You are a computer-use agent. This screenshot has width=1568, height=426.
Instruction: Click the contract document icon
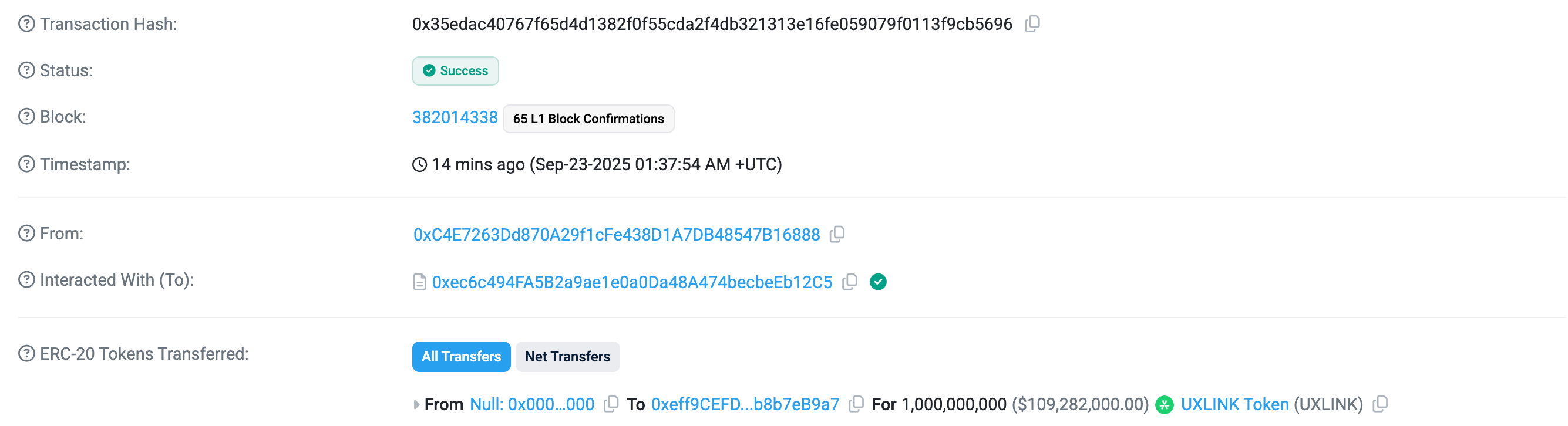click(419, 282)
